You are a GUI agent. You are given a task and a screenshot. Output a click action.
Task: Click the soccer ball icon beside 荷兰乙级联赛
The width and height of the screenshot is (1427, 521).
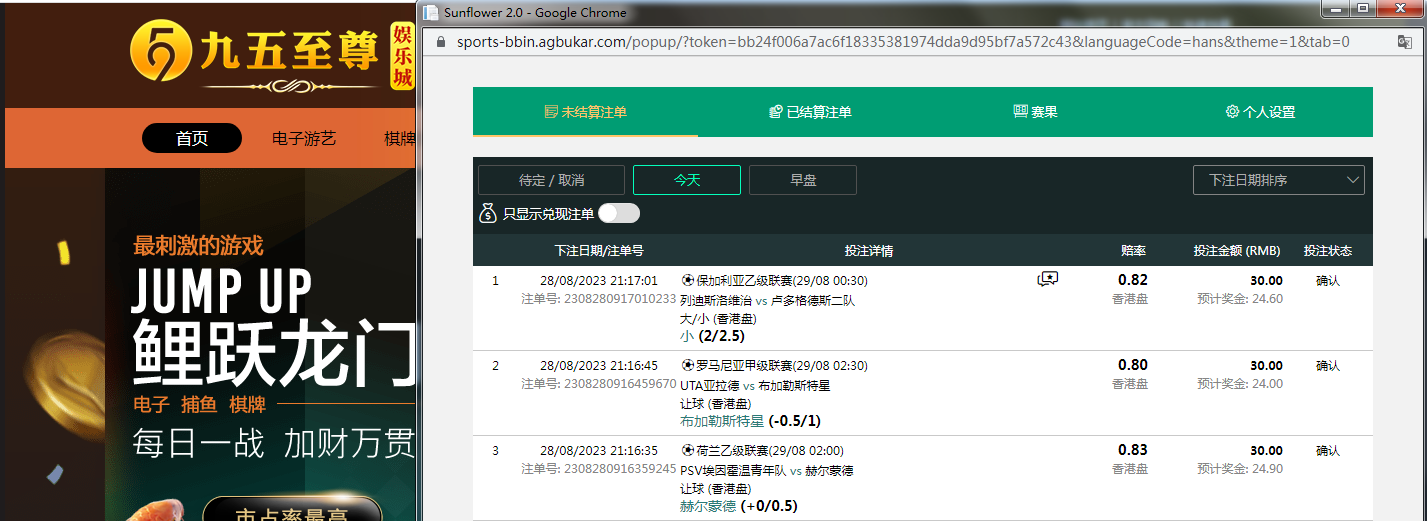(x=687, y=450)
